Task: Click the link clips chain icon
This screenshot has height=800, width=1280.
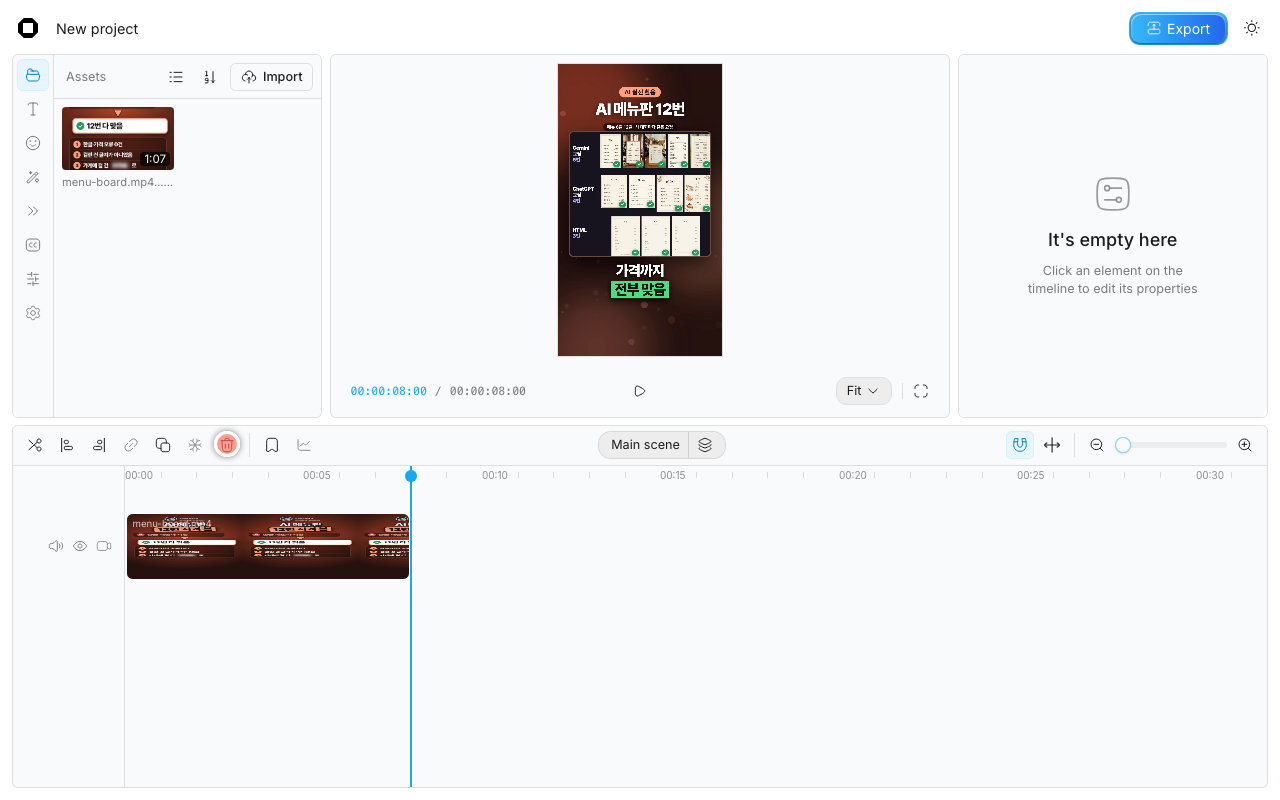Action: [x=131, y=445]
